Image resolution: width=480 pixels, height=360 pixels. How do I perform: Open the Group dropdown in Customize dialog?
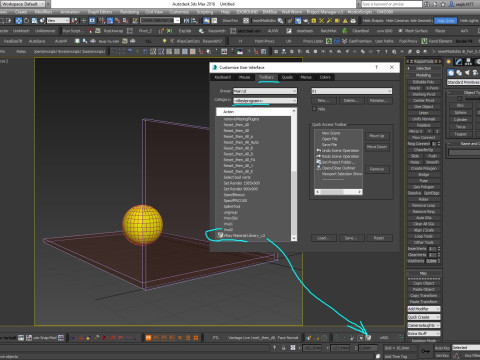pyautogui.click(x=265, y=91)
